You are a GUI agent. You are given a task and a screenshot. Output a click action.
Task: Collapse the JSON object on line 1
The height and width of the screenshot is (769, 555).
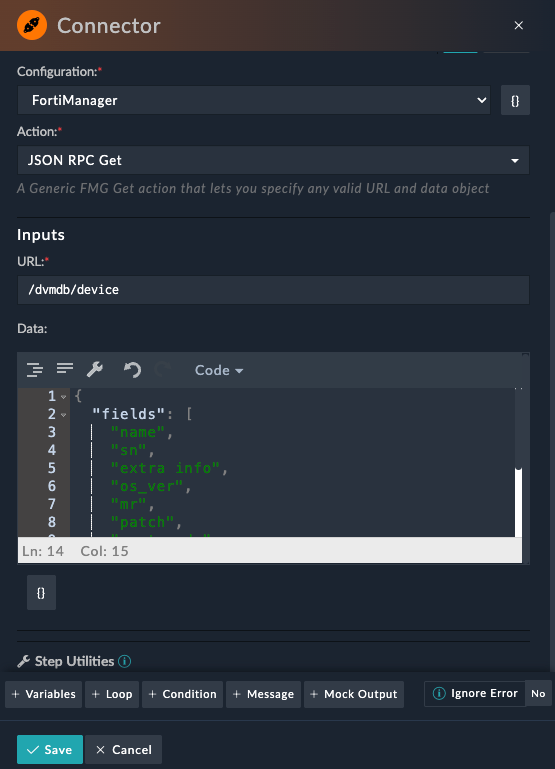tap(63, 396)
